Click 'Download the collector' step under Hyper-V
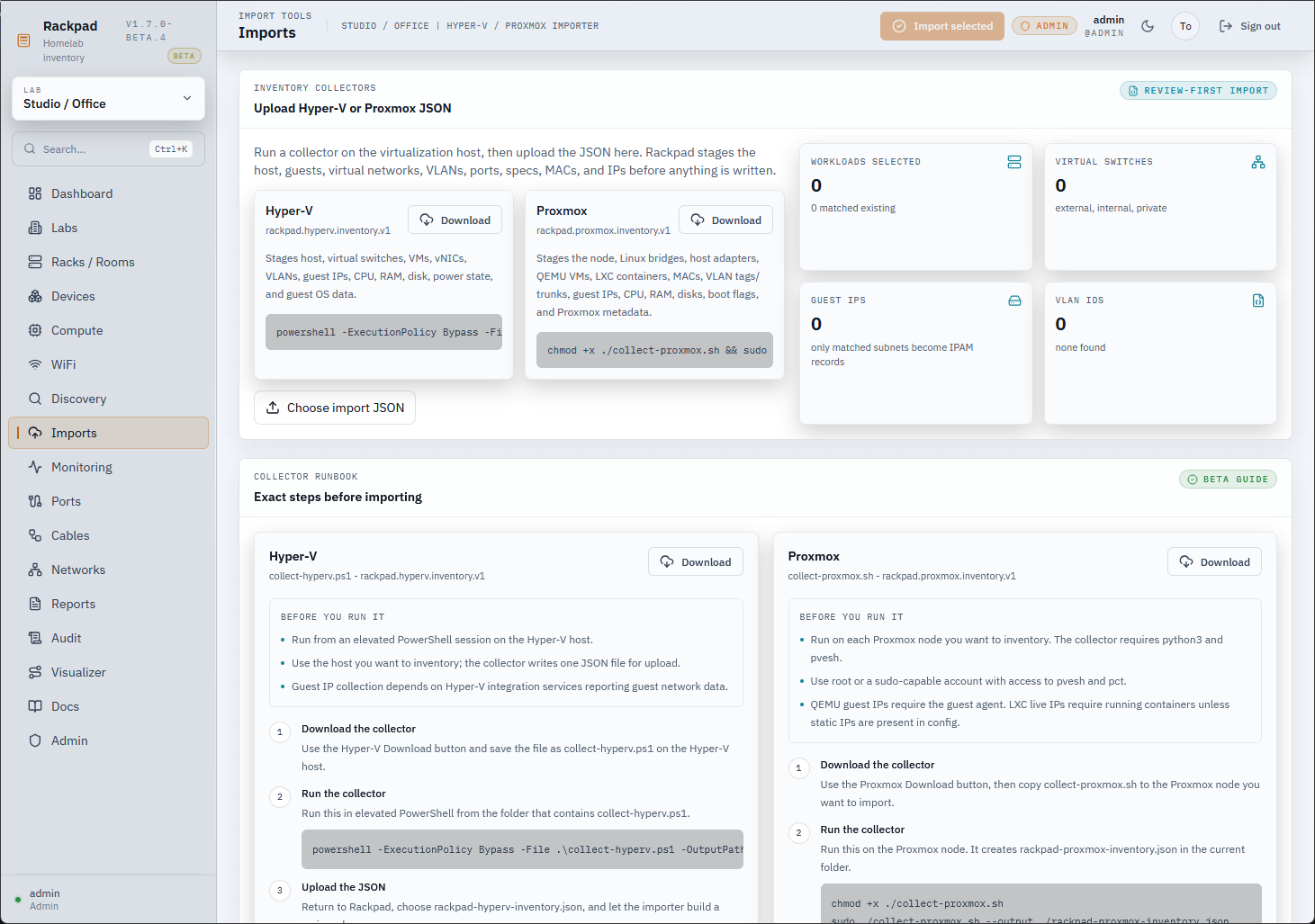 tap(358, 729)
